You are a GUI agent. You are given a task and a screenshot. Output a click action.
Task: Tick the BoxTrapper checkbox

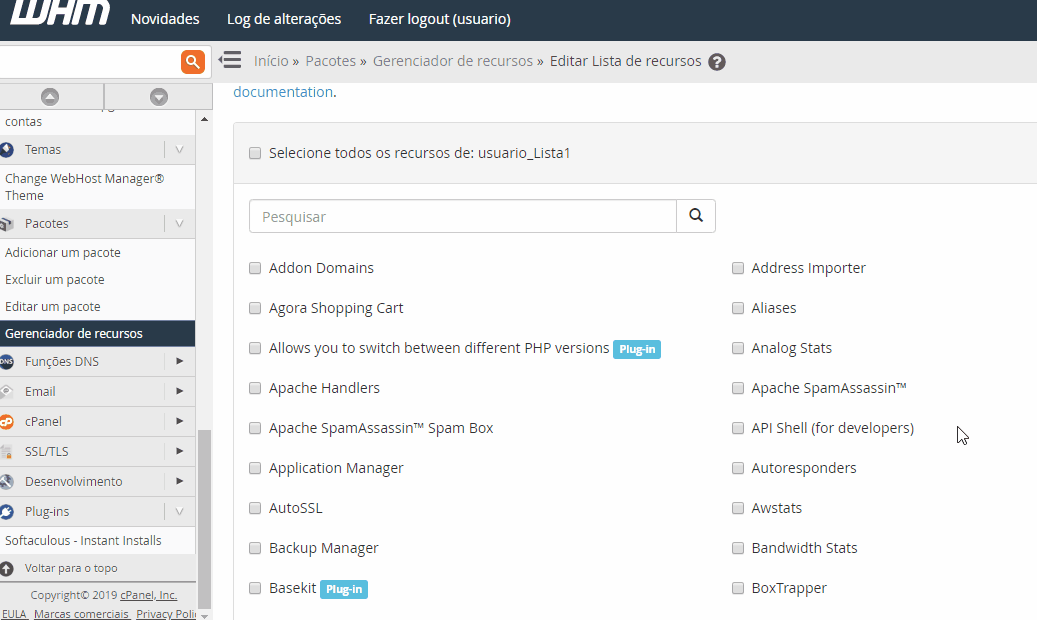737,588
